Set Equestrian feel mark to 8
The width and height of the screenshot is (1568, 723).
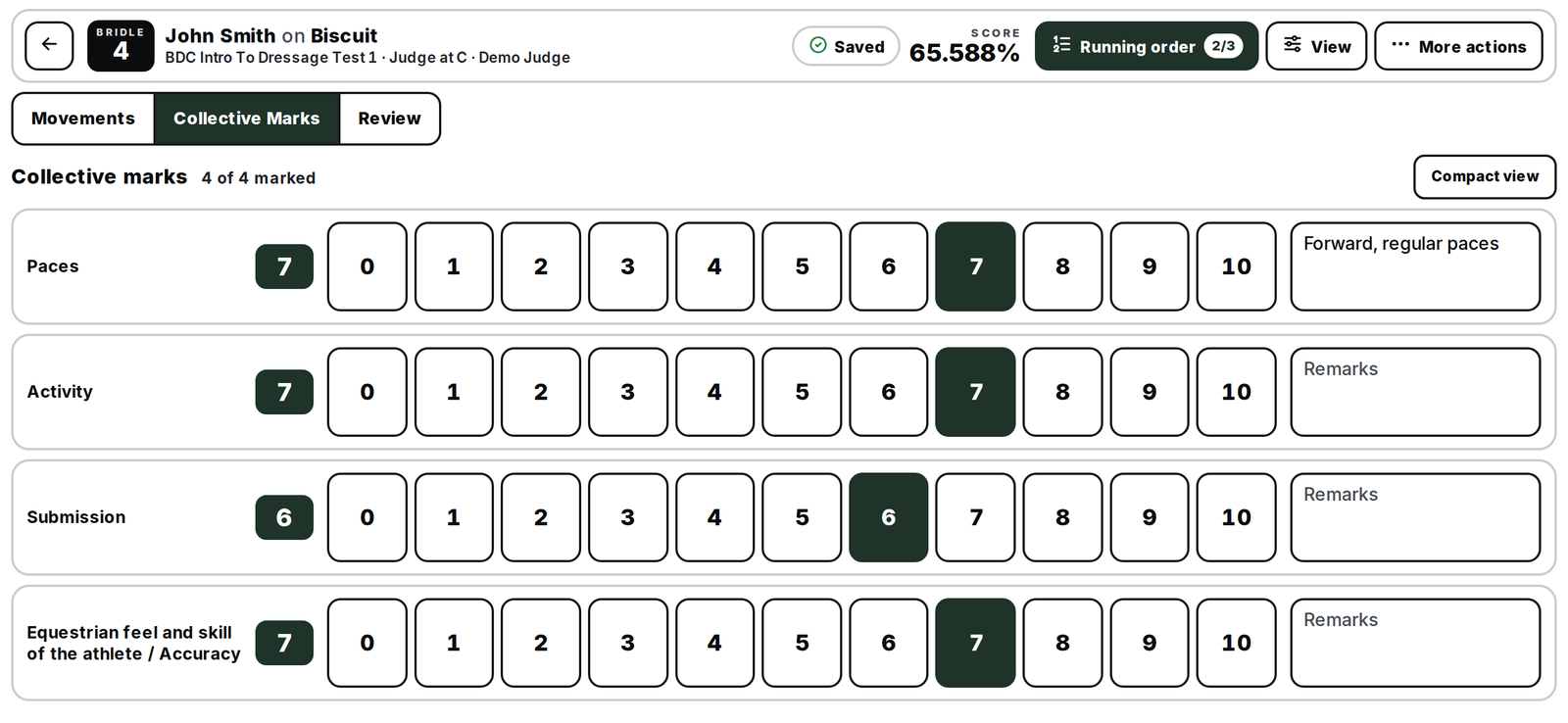click(1062, 643)
